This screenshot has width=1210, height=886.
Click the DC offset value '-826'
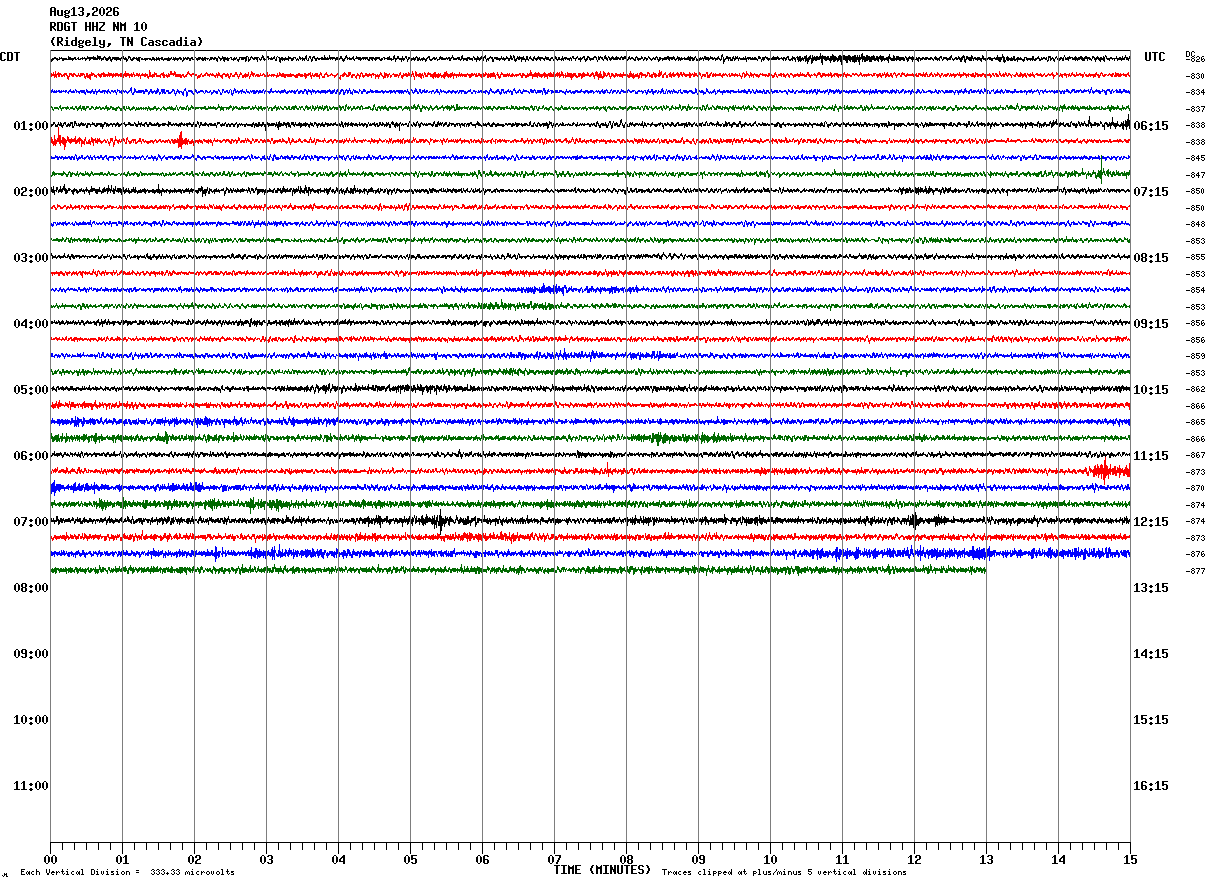tap(1196, 59)
